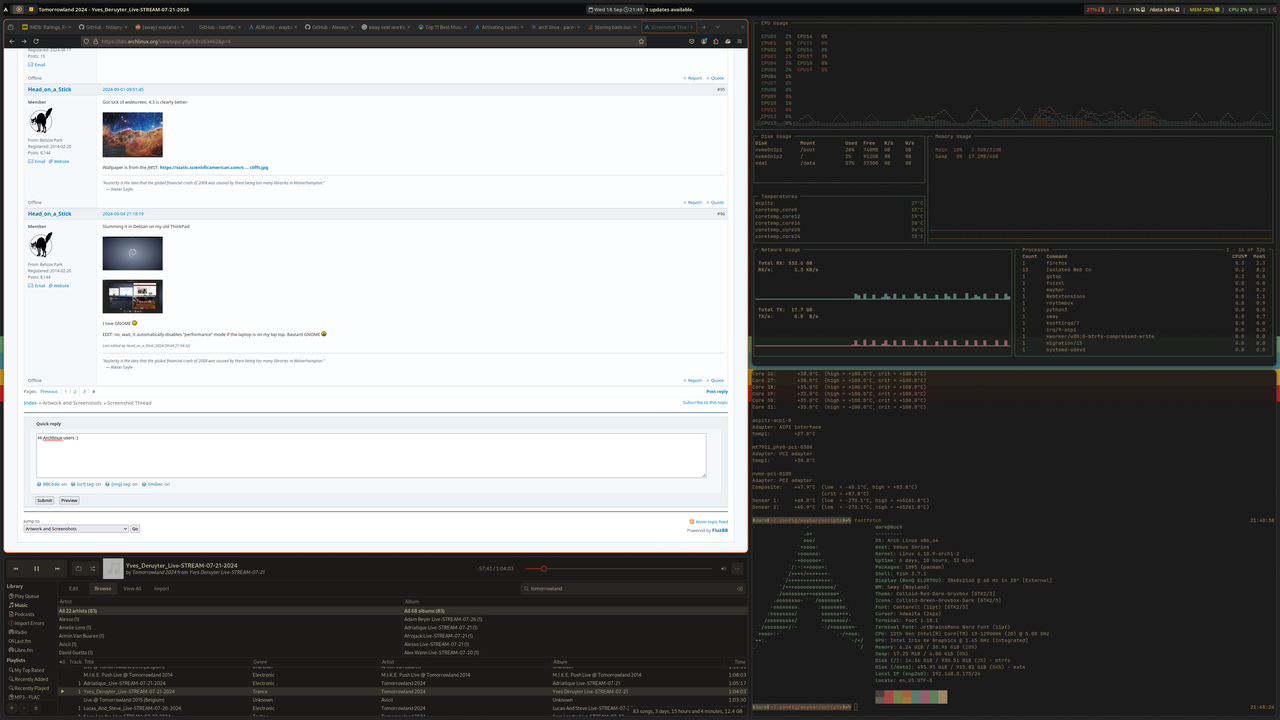Click Go button beside Jump to
1280x720 pixels.
(x=135, y=528)
